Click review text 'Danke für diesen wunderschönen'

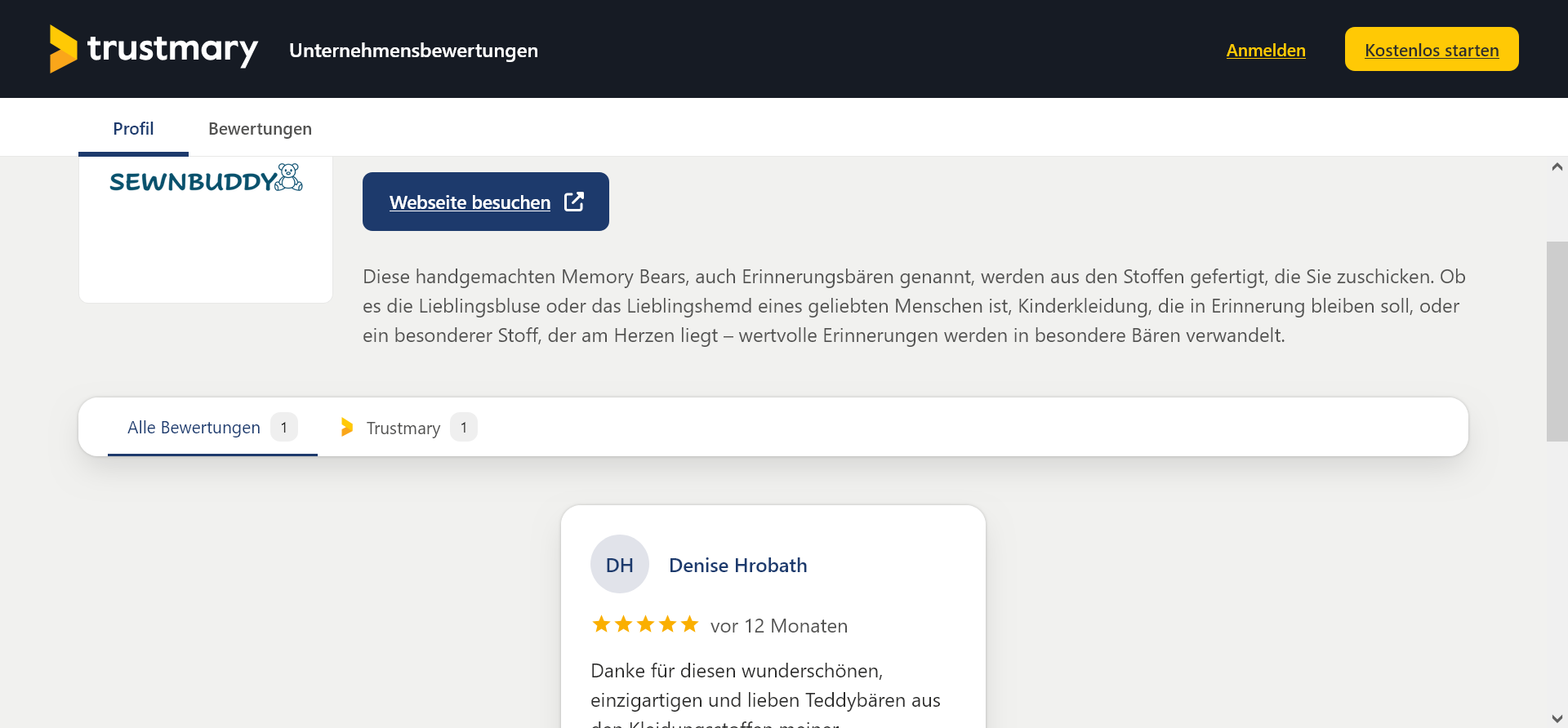(737, 671)
